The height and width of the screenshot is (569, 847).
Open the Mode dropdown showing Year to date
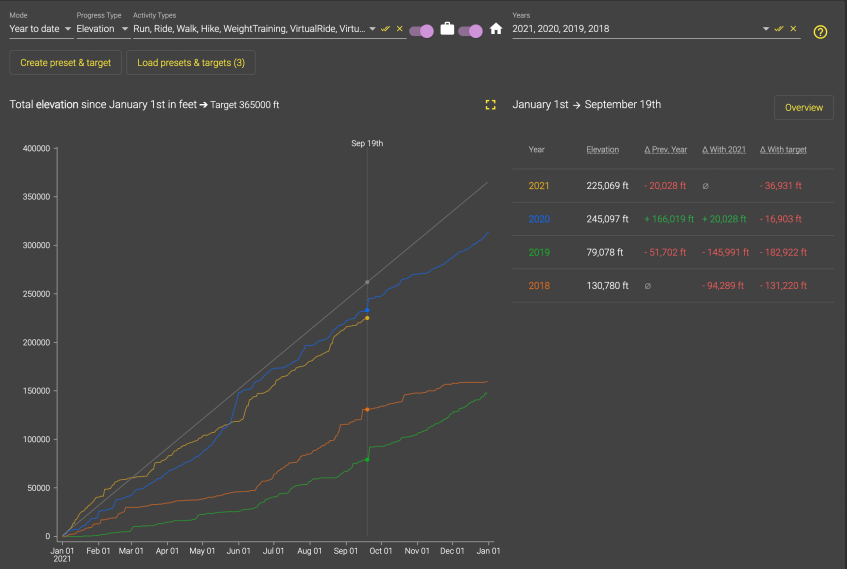(40, 29)
